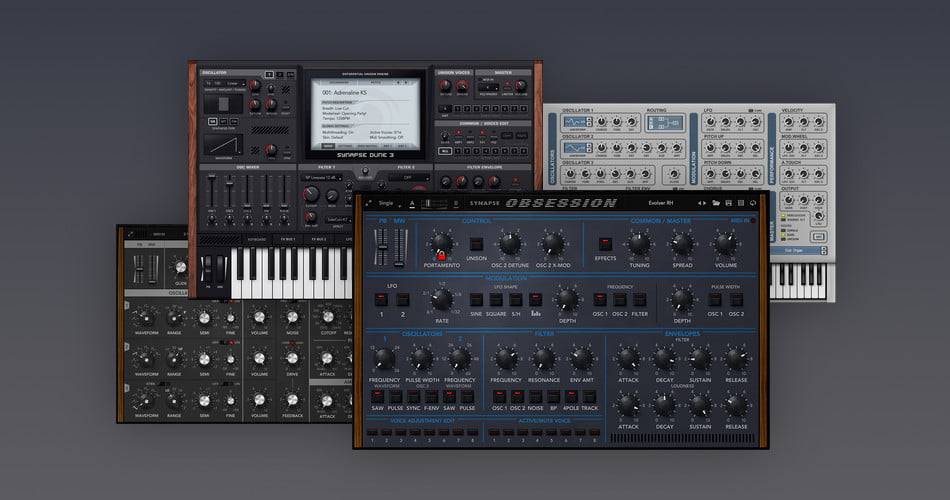
Task: Change Oscillator 1 waveform selector on white synth
Action: (578, 122)
